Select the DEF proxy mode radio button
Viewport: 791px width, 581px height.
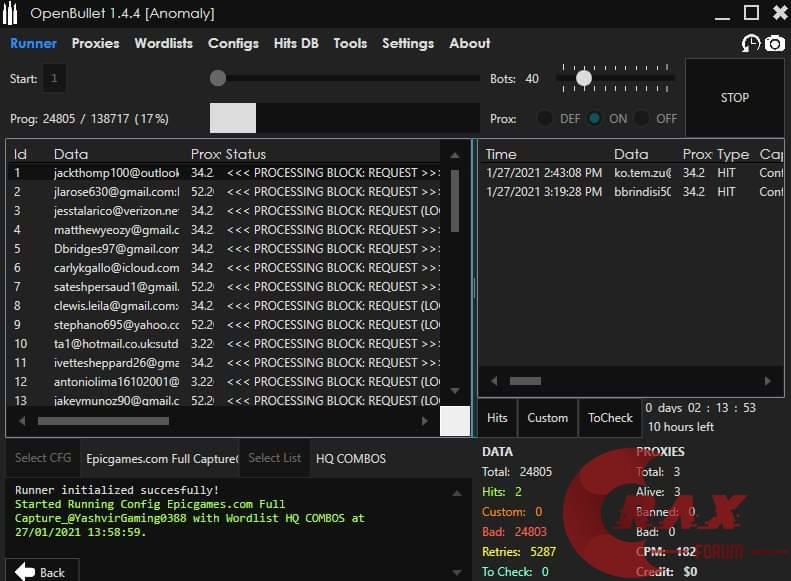coord(545,118)
